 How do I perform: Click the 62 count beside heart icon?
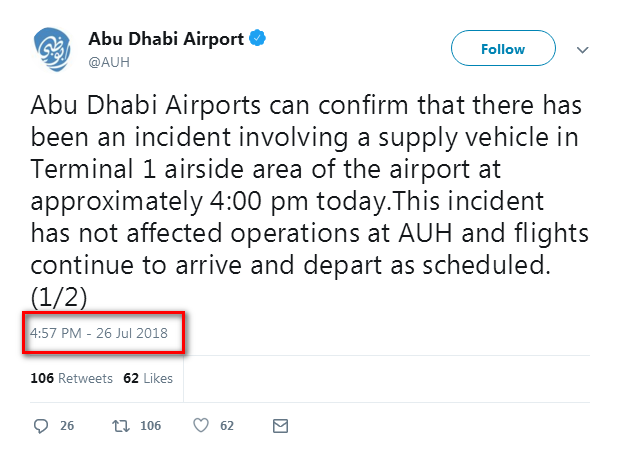(x=227, y=426)
